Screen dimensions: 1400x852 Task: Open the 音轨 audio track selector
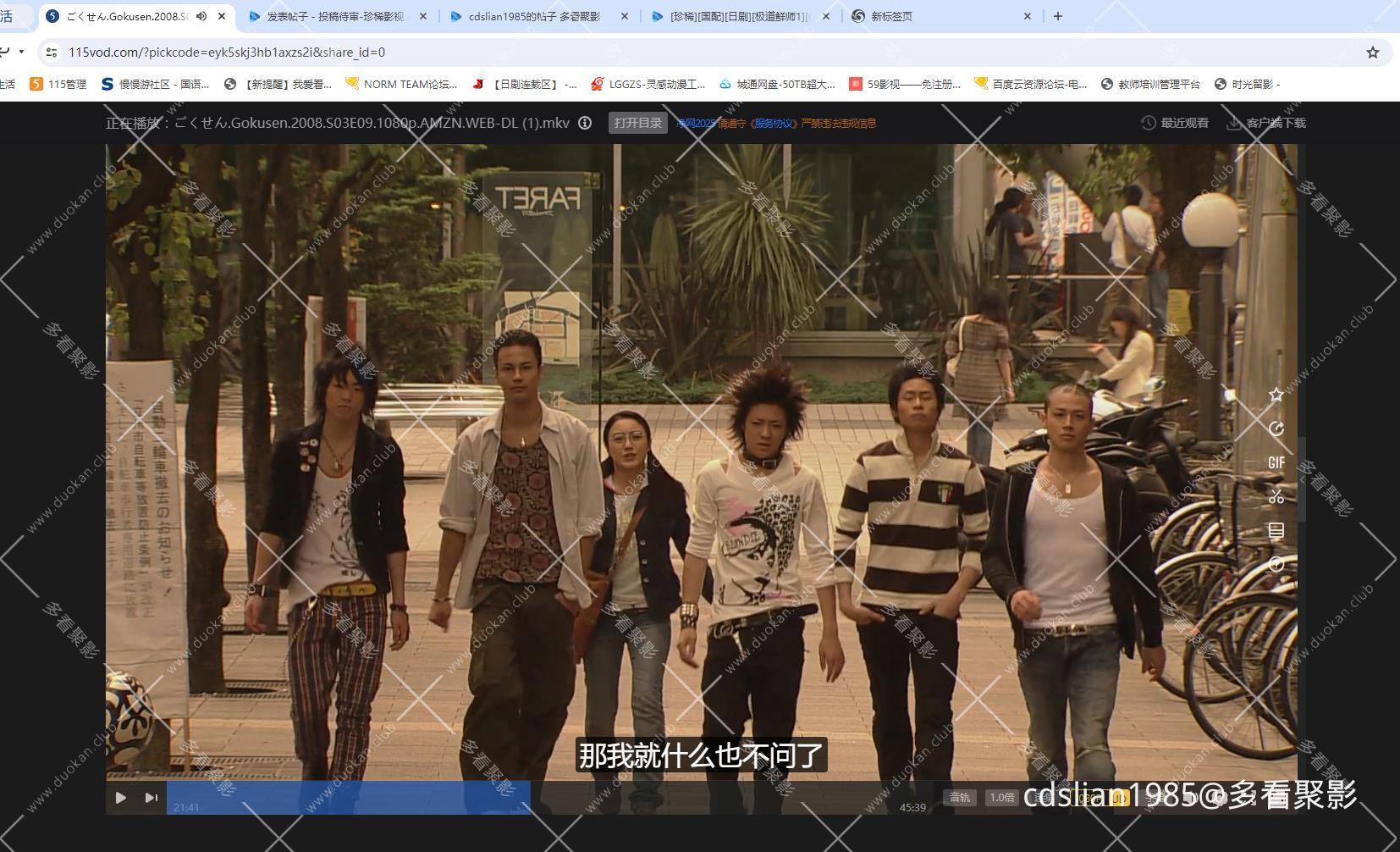click(x=960, y=797)
